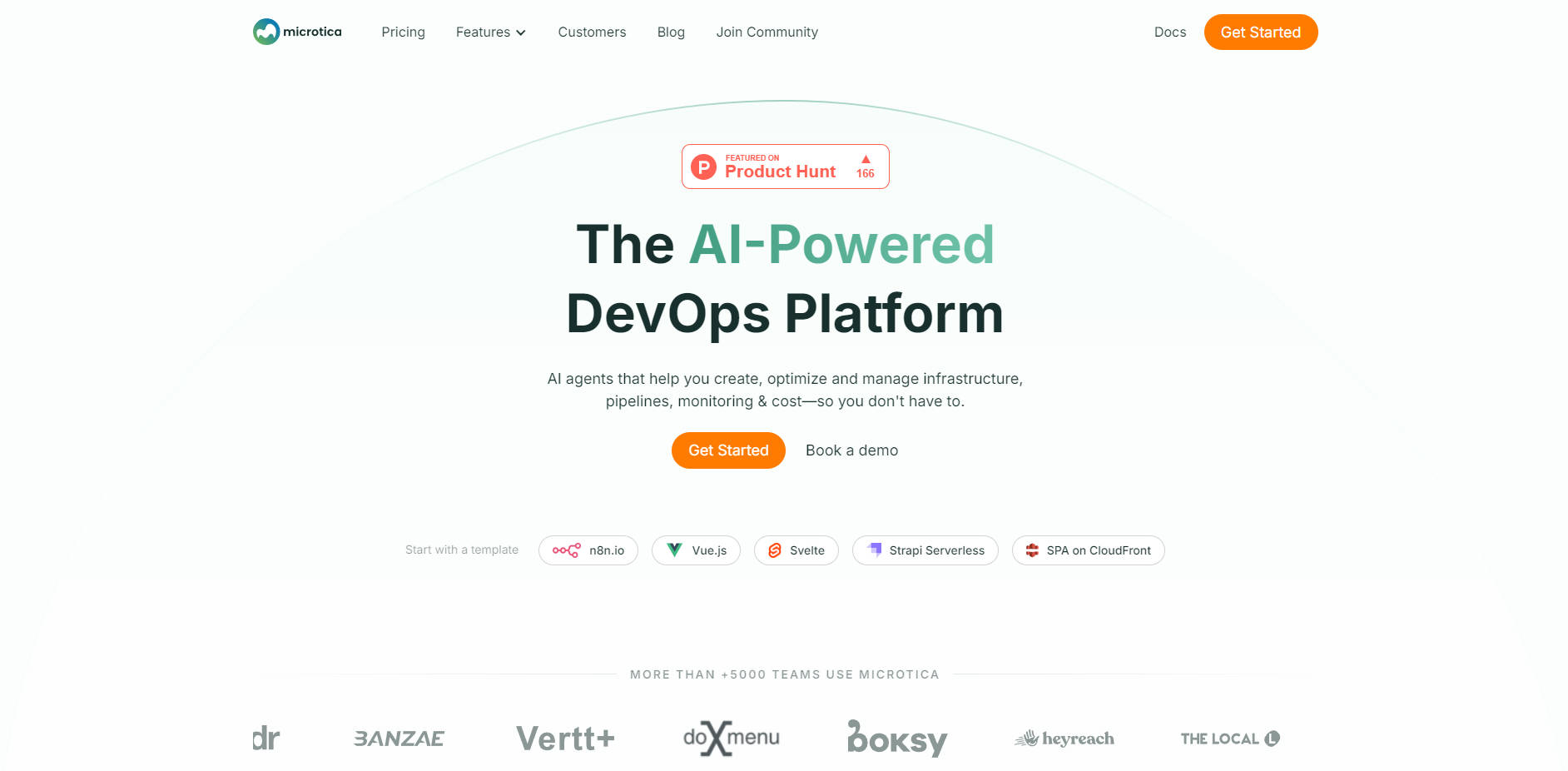Open the Join Community link
Screen dimensions: 1568x771
tap(767, 32)
